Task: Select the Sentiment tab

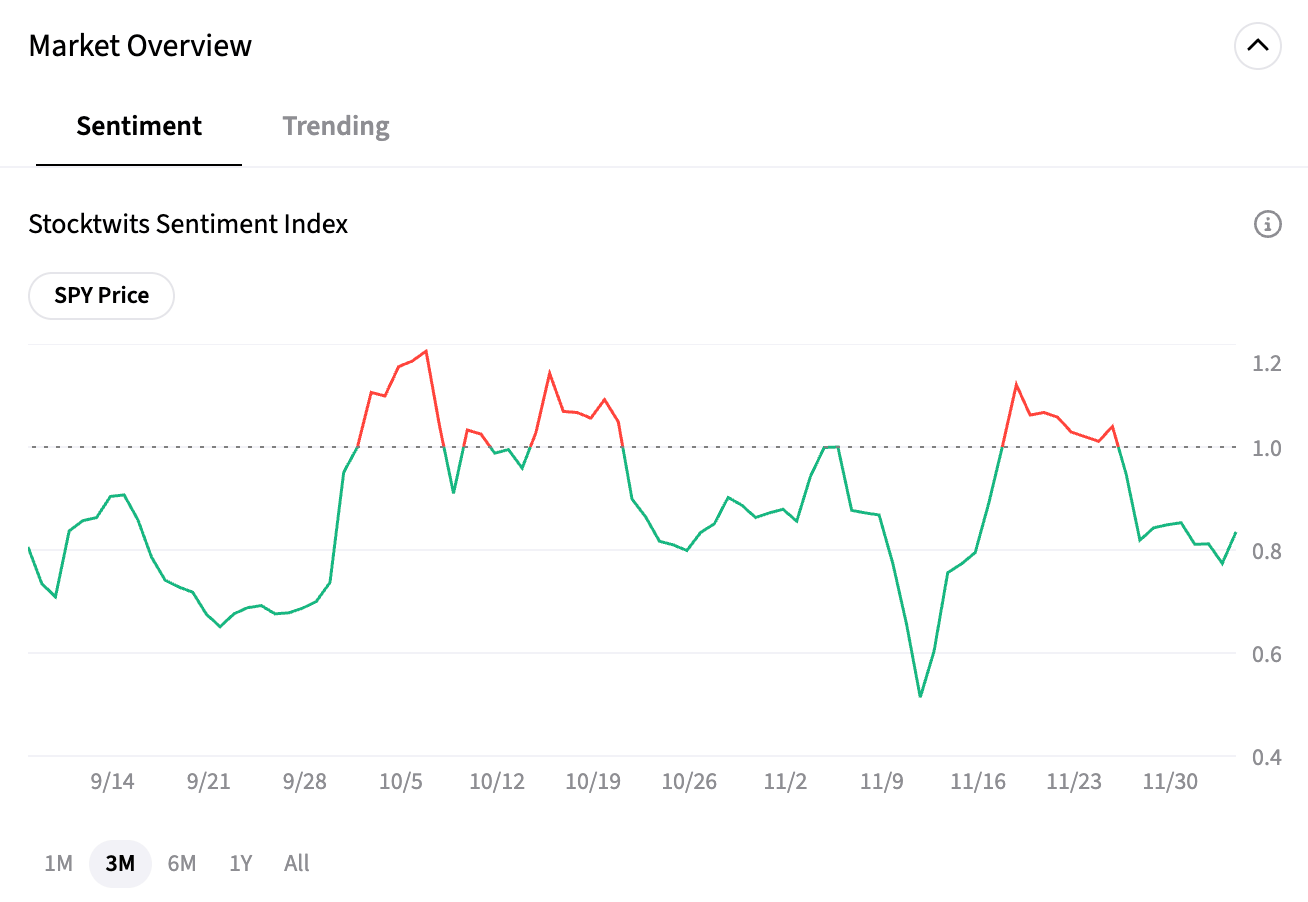Action: click(139, 126)
